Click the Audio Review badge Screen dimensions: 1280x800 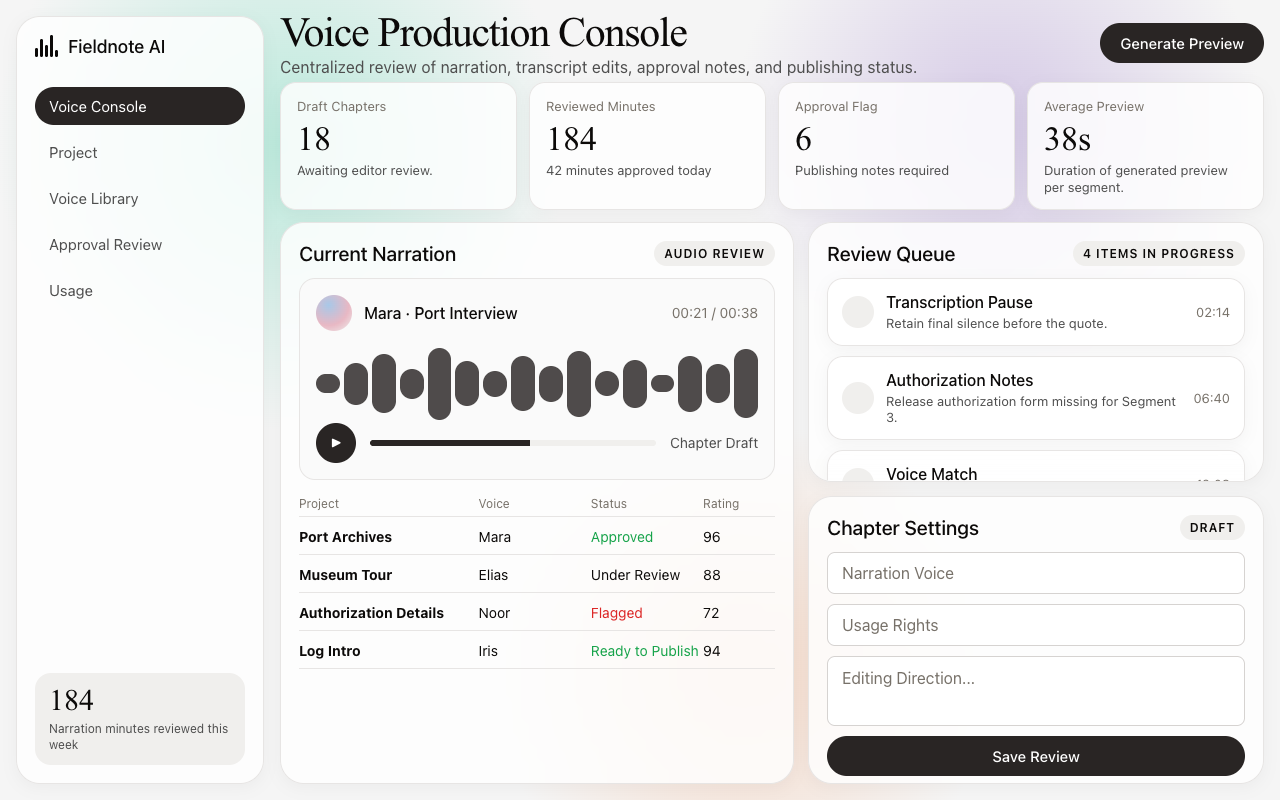pos(714,254)
